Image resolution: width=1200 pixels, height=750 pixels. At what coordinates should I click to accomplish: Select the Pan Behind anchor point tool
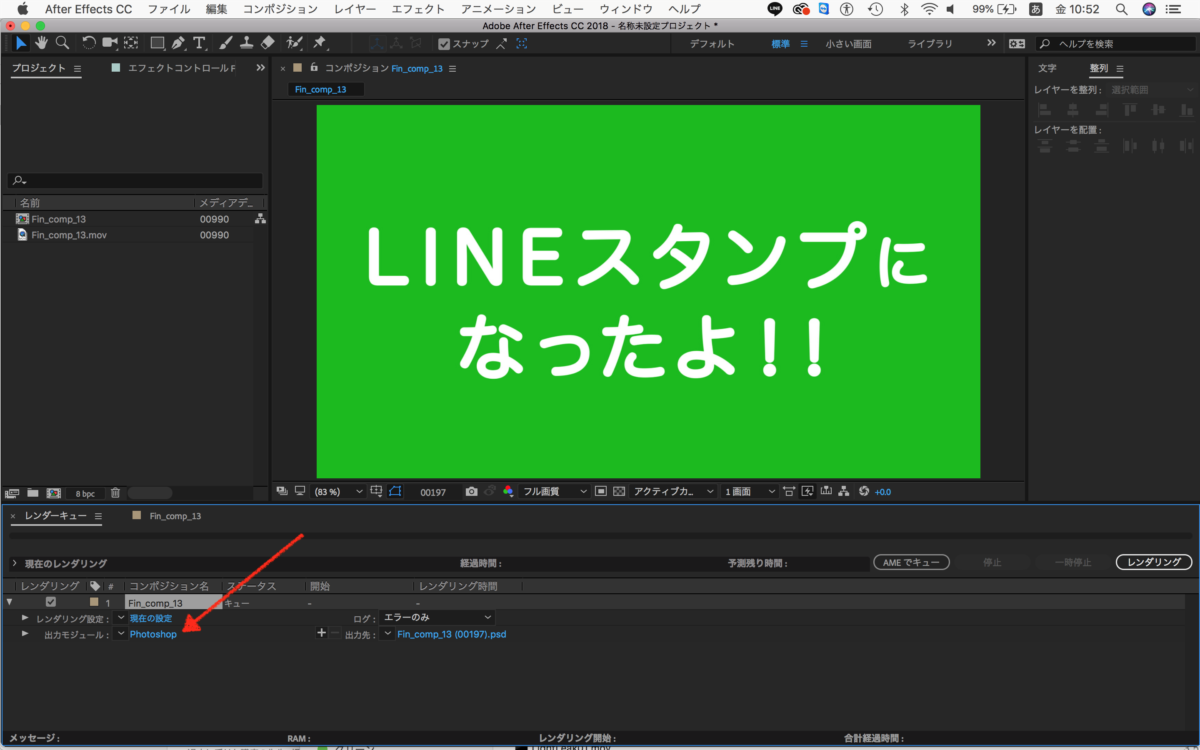pos(131,43)
